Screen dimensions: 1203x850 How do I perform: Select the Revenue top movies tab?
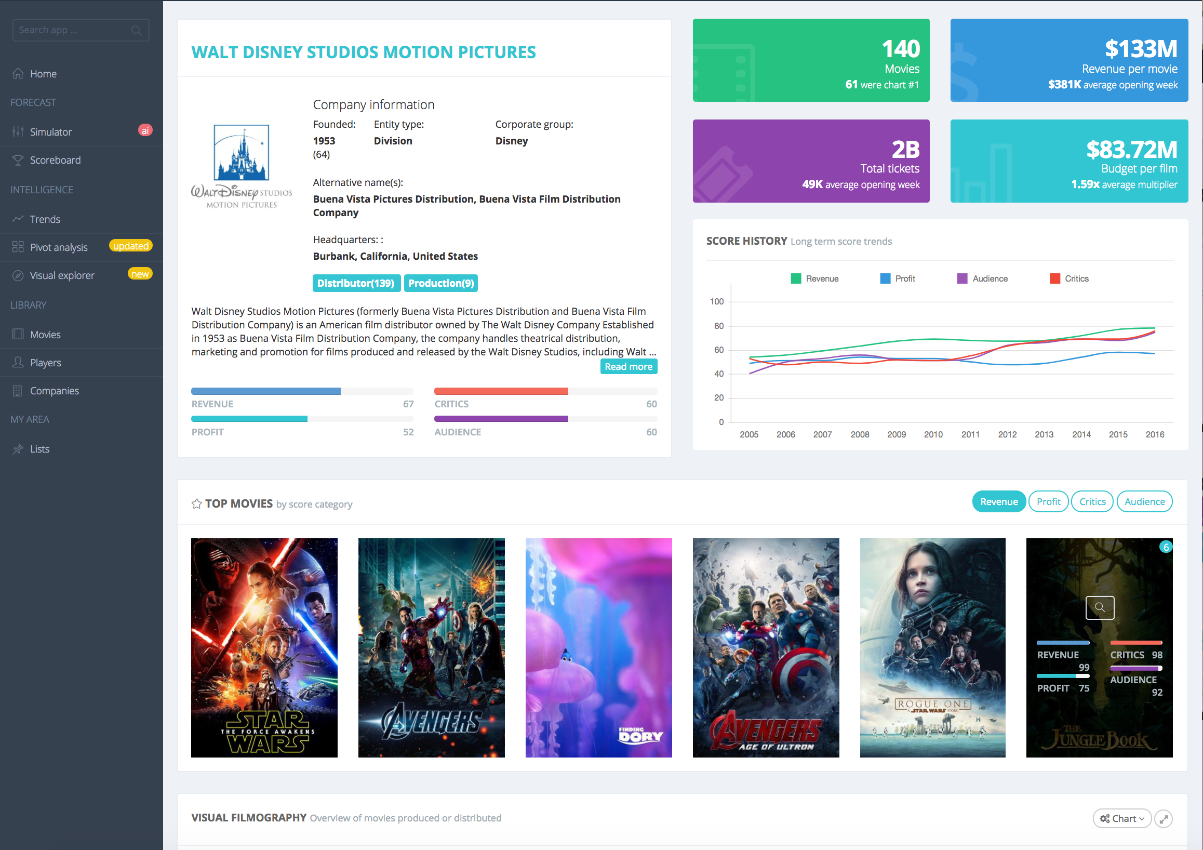click(x=999, y=502)
